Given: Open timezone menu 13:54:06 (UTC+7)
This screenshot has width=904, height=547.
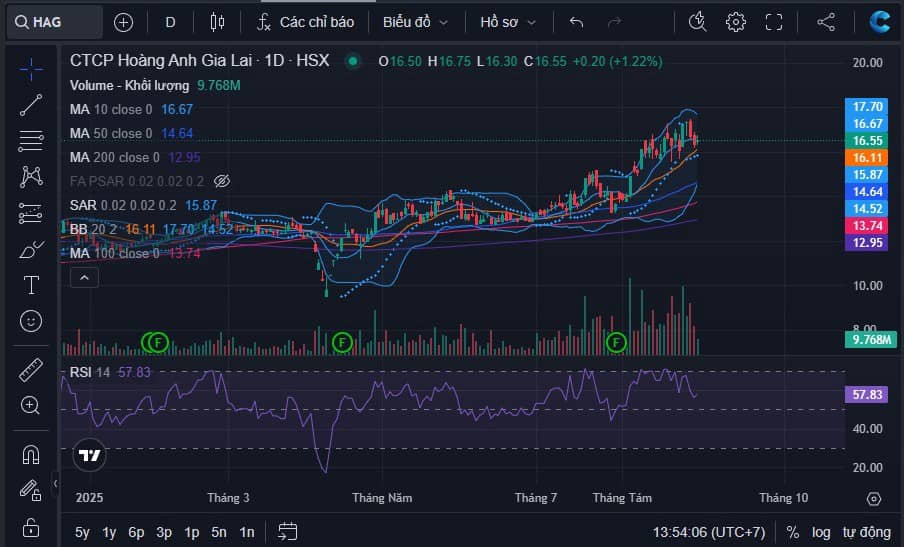Looking at the screenshot, I should tap(709, 532).
